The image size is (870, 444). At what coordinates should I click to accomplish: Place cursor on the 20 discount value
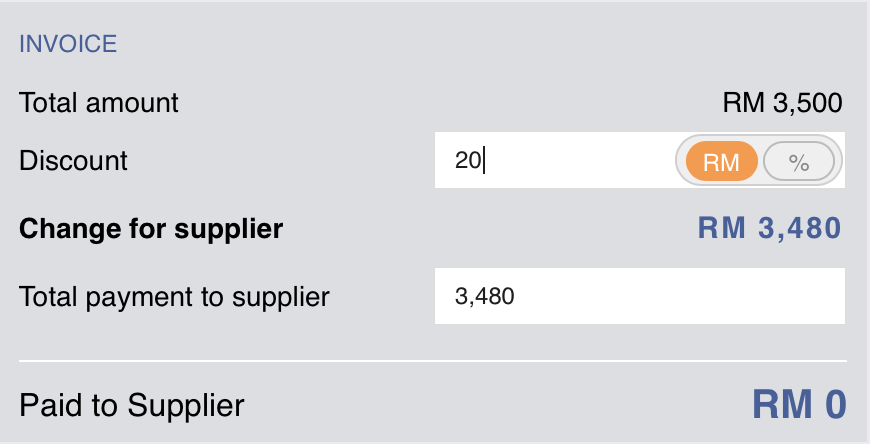pos(467,160)
